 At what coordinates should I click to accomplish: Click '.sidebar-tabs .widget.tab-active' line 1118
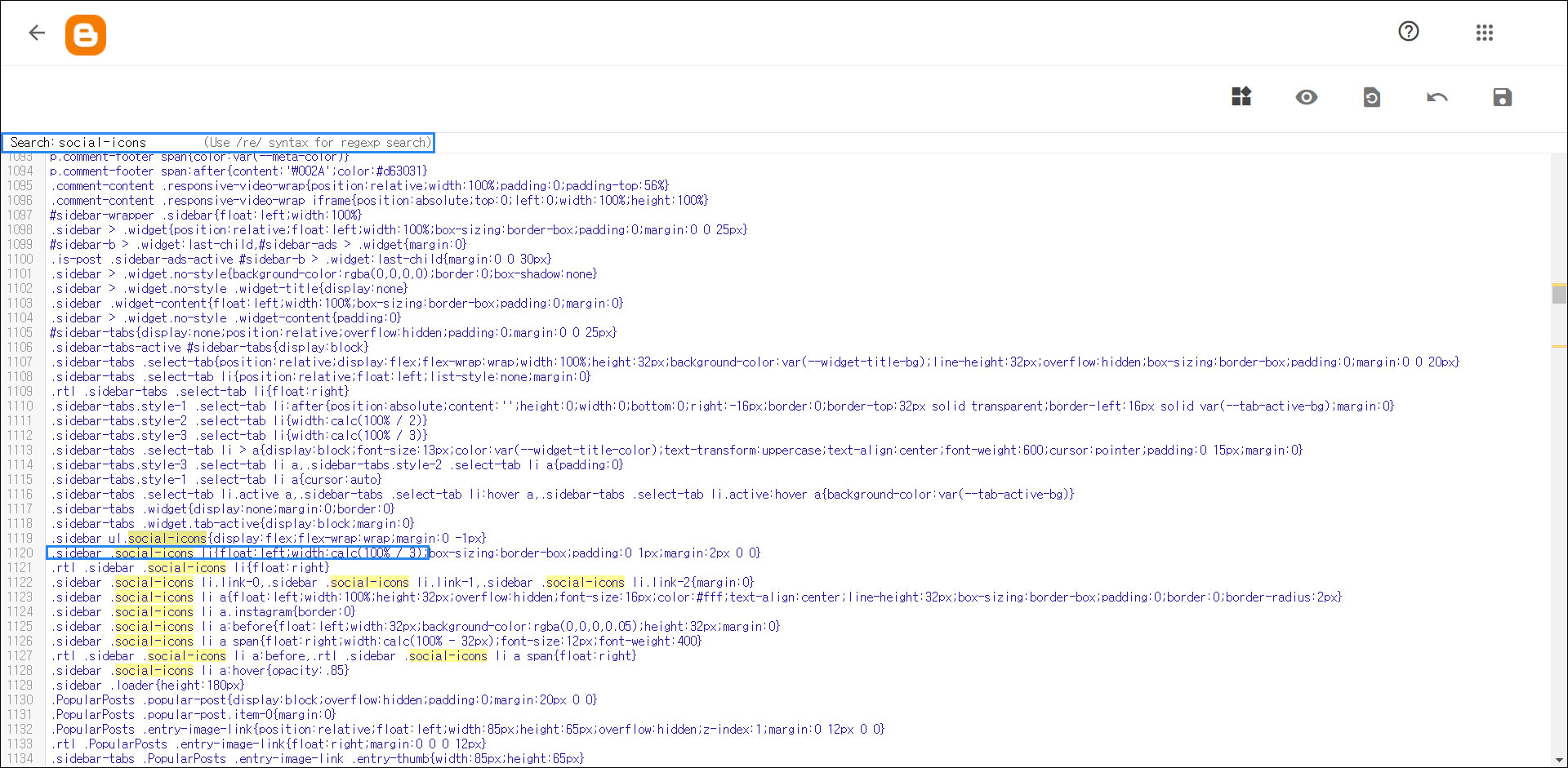pos(232,523)
